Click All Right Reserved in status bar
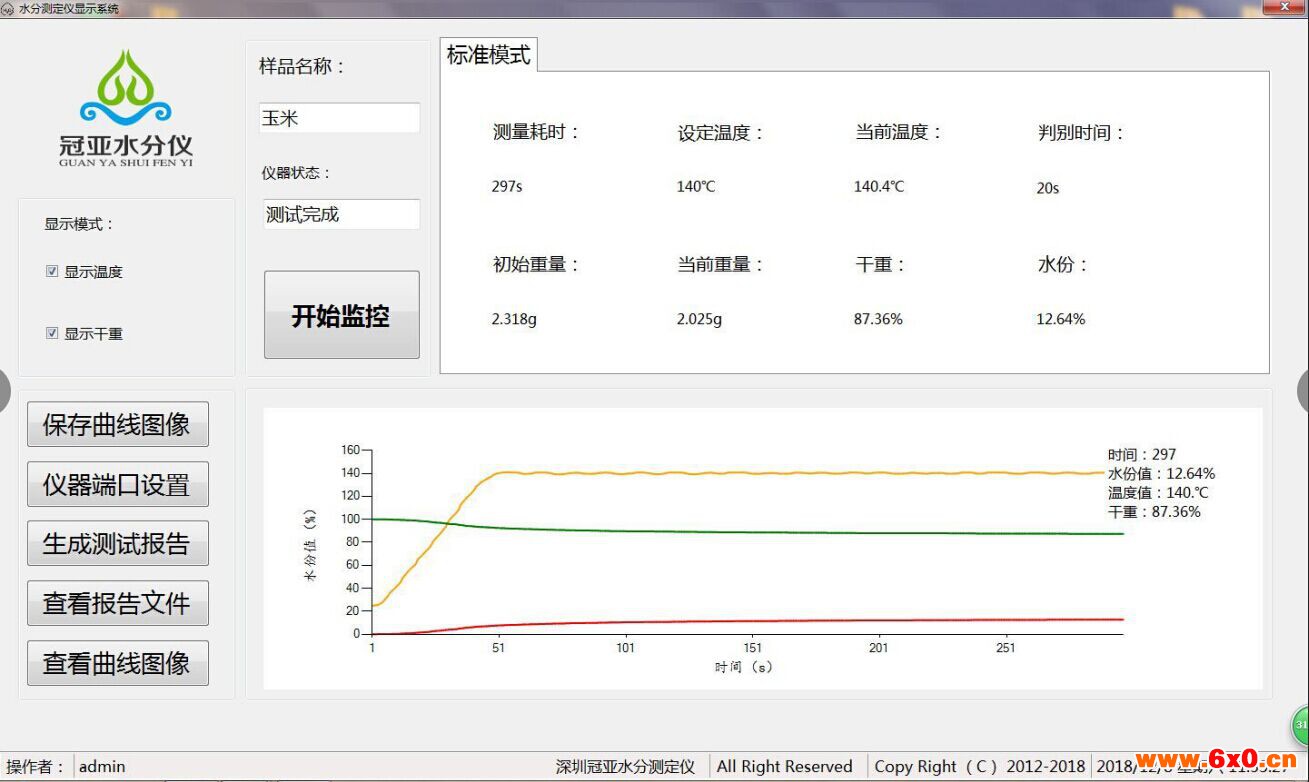Image resolution: width=1309 pixels, height=782 pixels. 785,767
